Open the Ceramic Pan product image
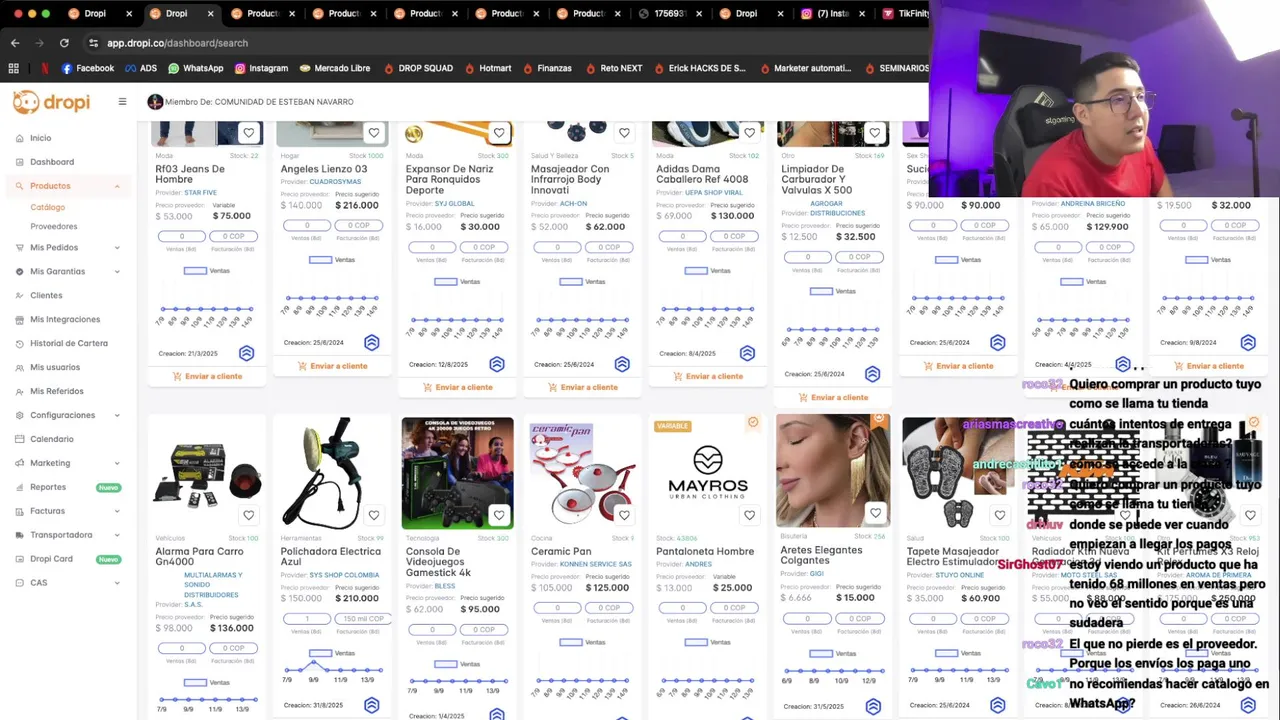Viewport: 1280px width, 720px height. click(582, 473)
